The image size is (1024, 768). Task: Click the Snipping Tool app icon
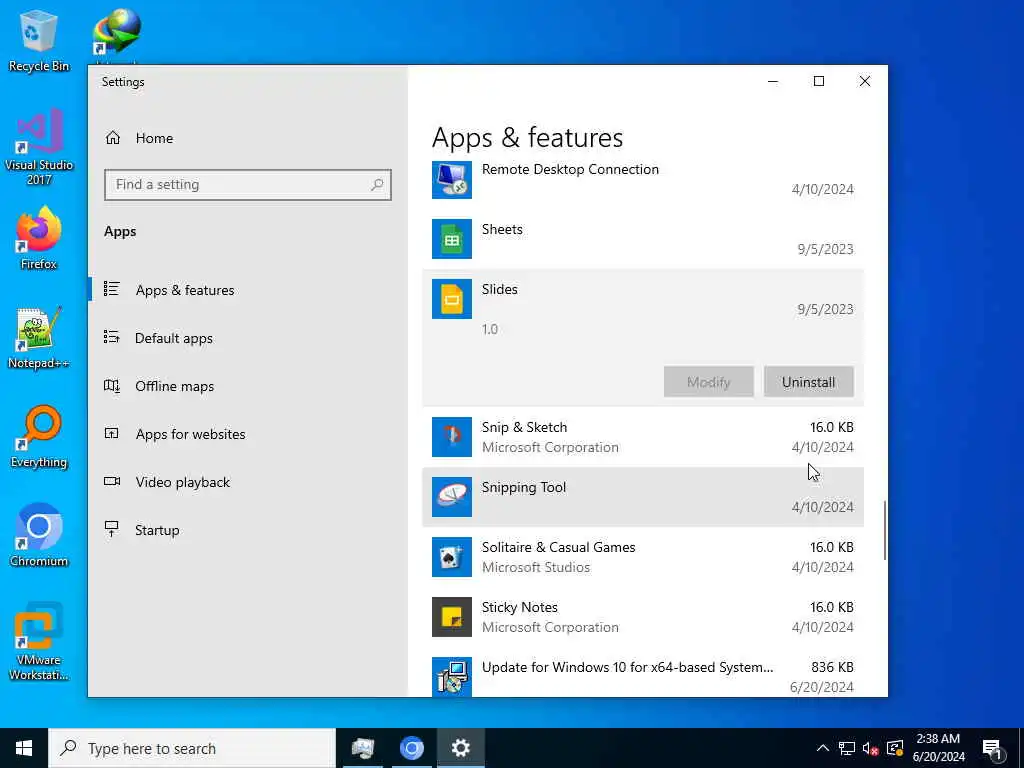click(451, 497)
